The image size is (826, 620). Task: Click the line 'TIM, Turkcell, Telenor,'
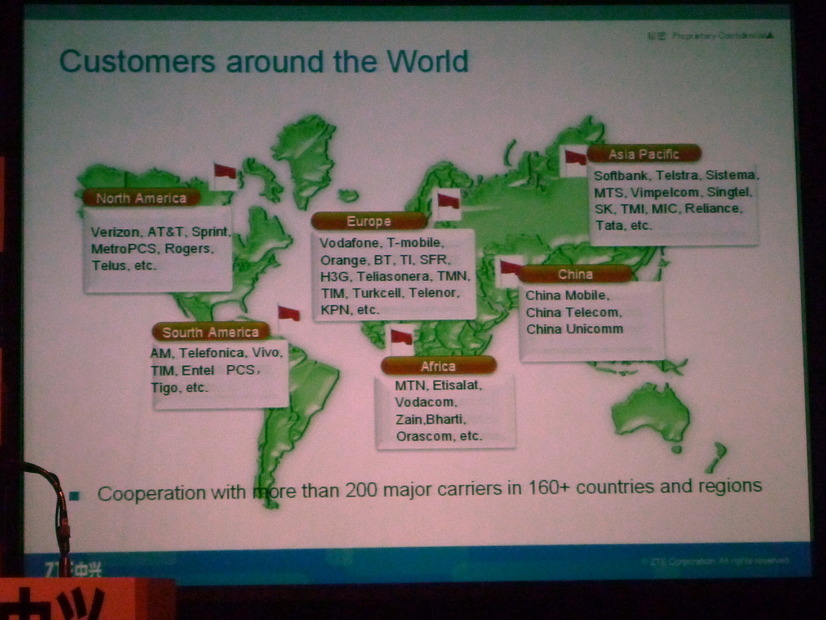[390, 293]
